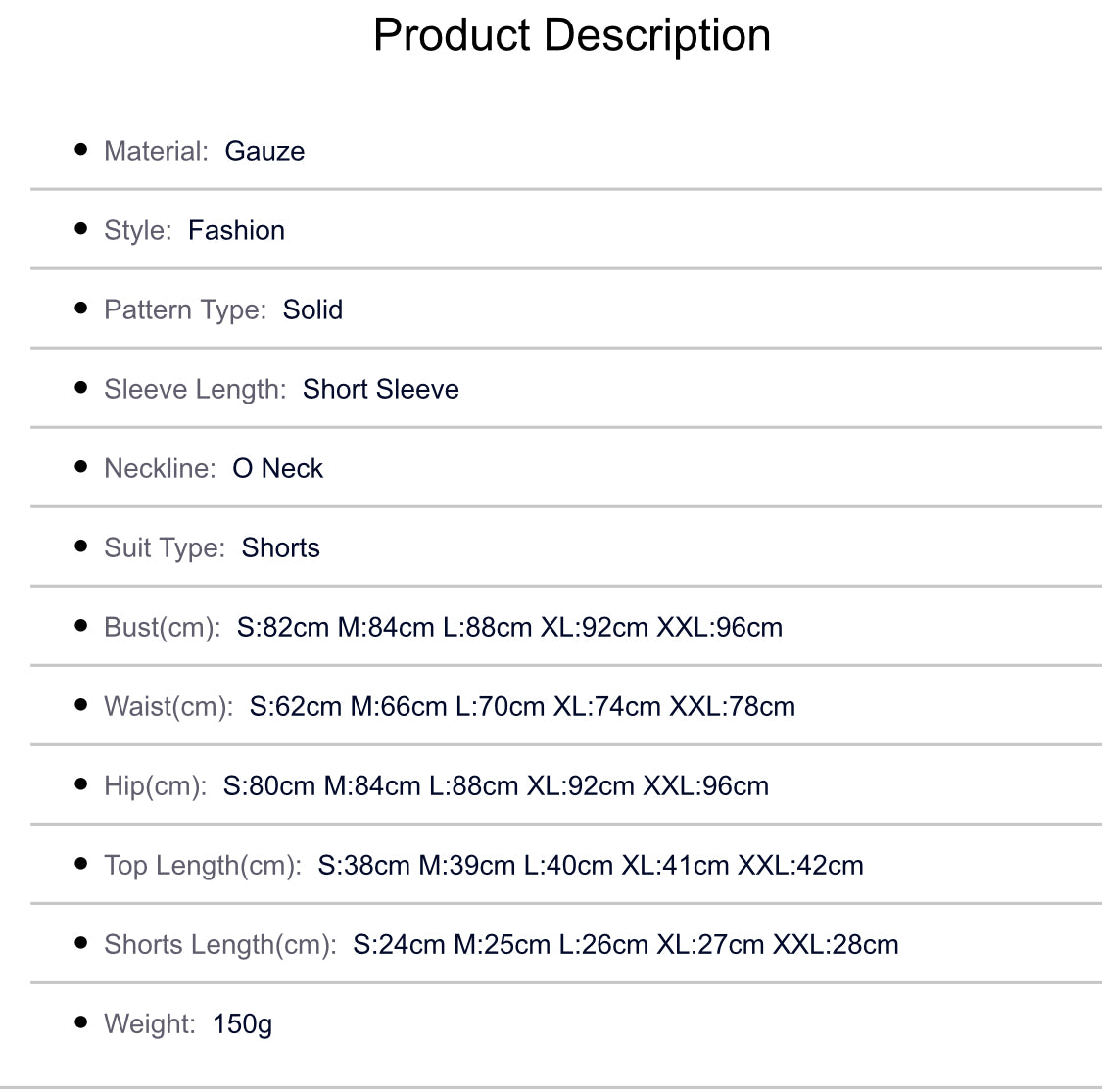Click the Neckline label
The width and height of the screenshot is (1102, 1092).
coord(159,468)
